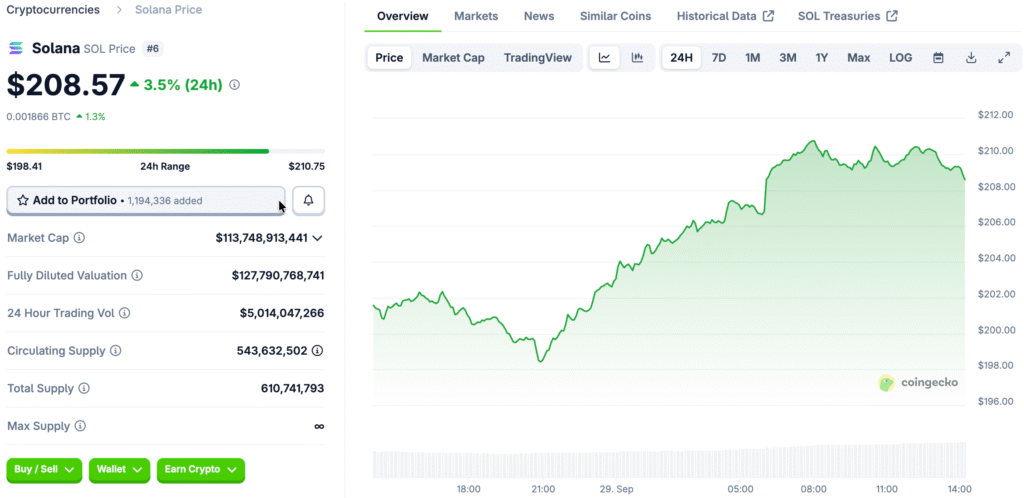Viewport: 1024px width, 498px height.
Task: Select the Price chart toggle
Action: point(389,58)
